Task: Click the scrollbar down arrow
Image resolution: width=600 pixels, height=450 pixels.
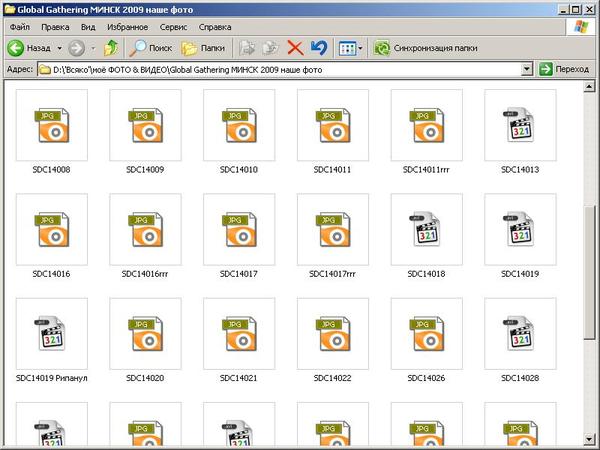Action: [x=589, y=438]
